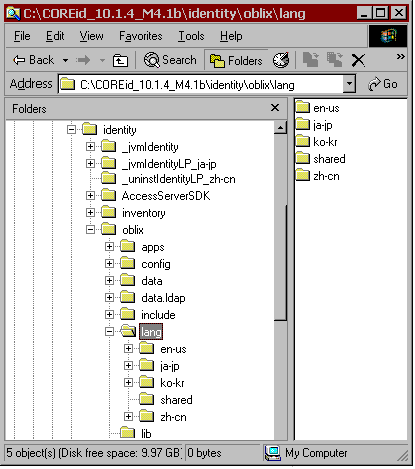
Task: Click the Back navigation button
Action: click(x=33, y=60)
